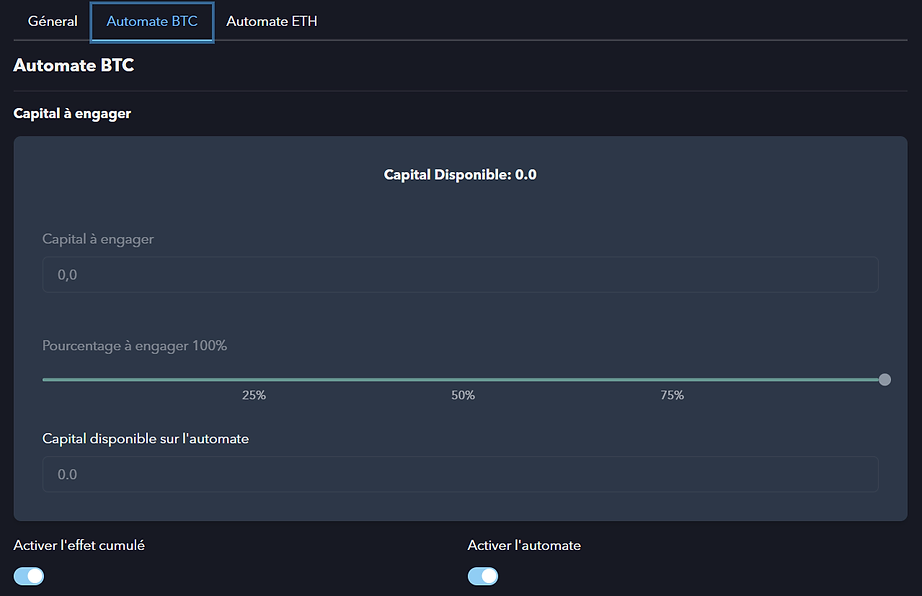The height and width of the screenshot is (596, 922).
Task: Click the Activer l'automate label
Action: pyautogui.click(x=524, y=545)
